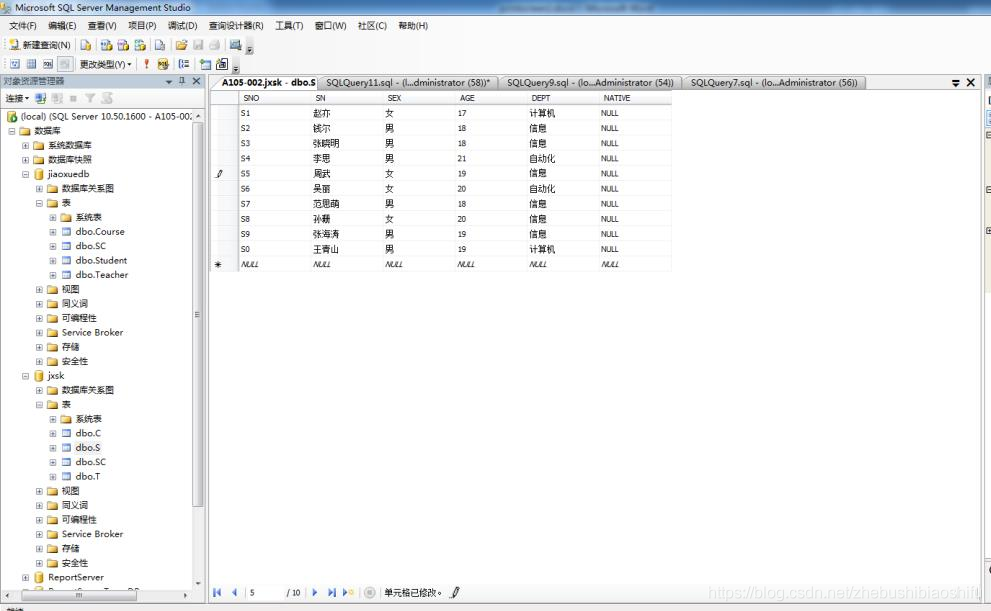The height and width of the screenshot is (611, 991).
Task: Select the dbo.T table in jxsk
Action: pos(87,476)
